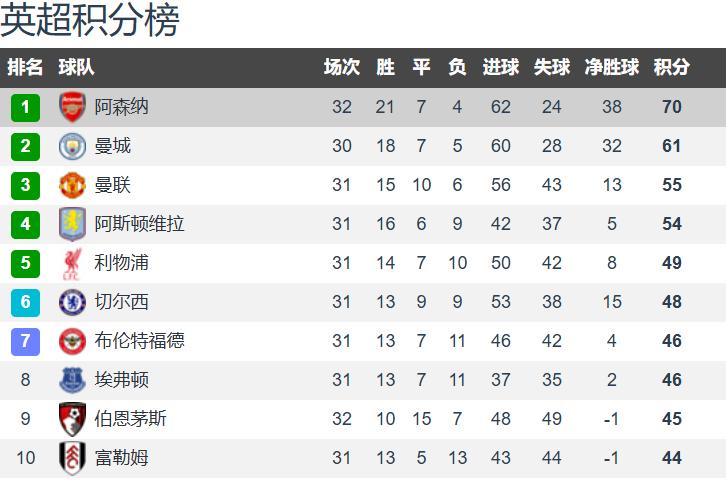Open the 阿森纳 team link

(x=121, y=107)
